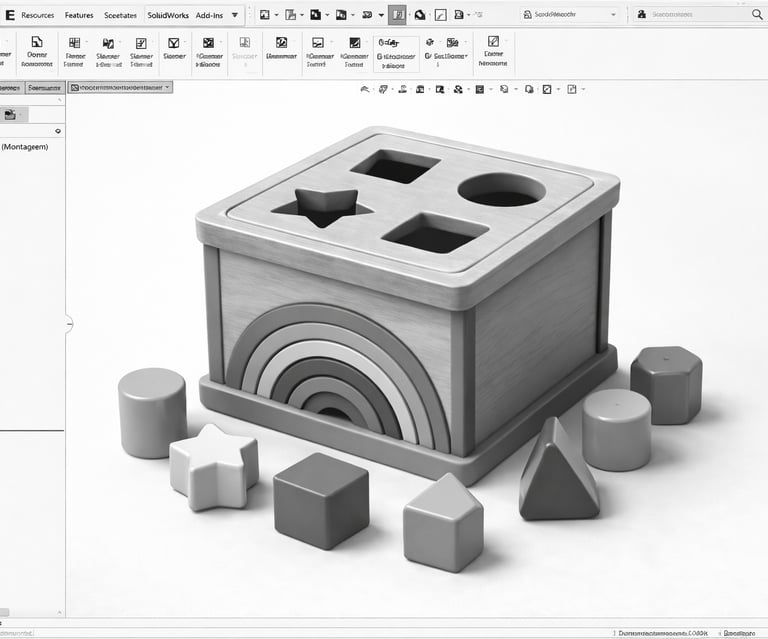768x639 pixels.
Task: Click the first heads-up view toolbar icon
Action: tap(365, 89)
